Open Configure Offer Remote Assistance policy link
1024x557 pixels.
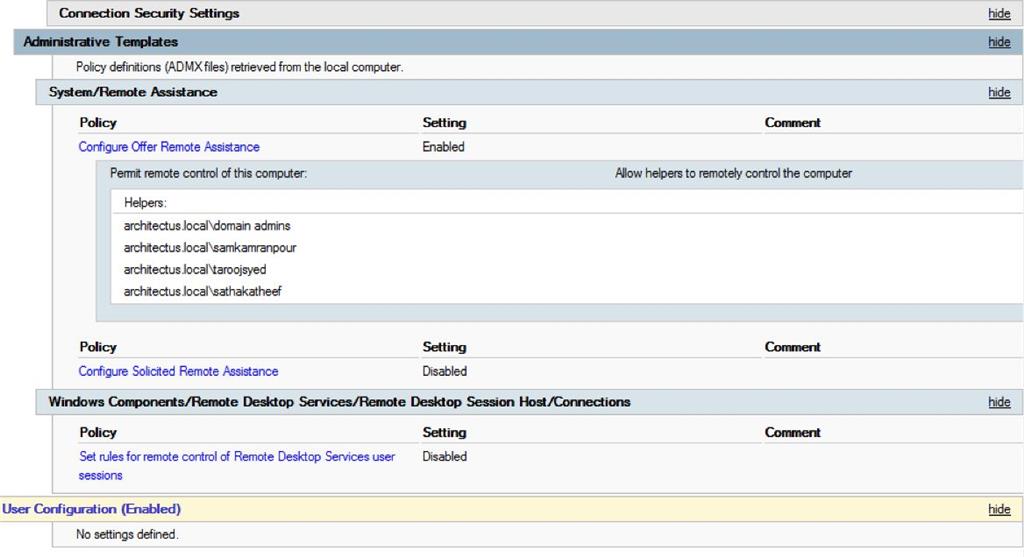pyautogui.click(x=169, y=147)
